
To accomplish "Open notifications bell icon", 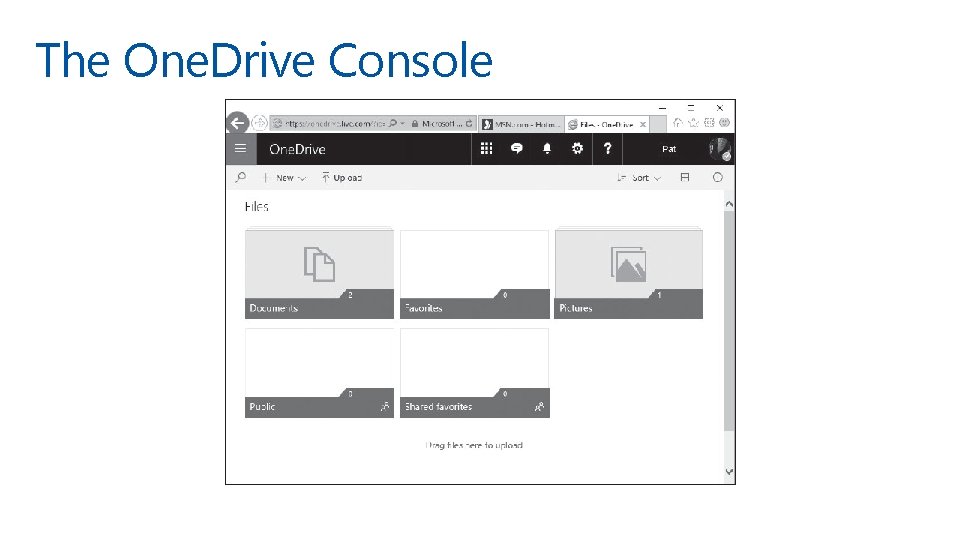I will (x=547, y=149).
